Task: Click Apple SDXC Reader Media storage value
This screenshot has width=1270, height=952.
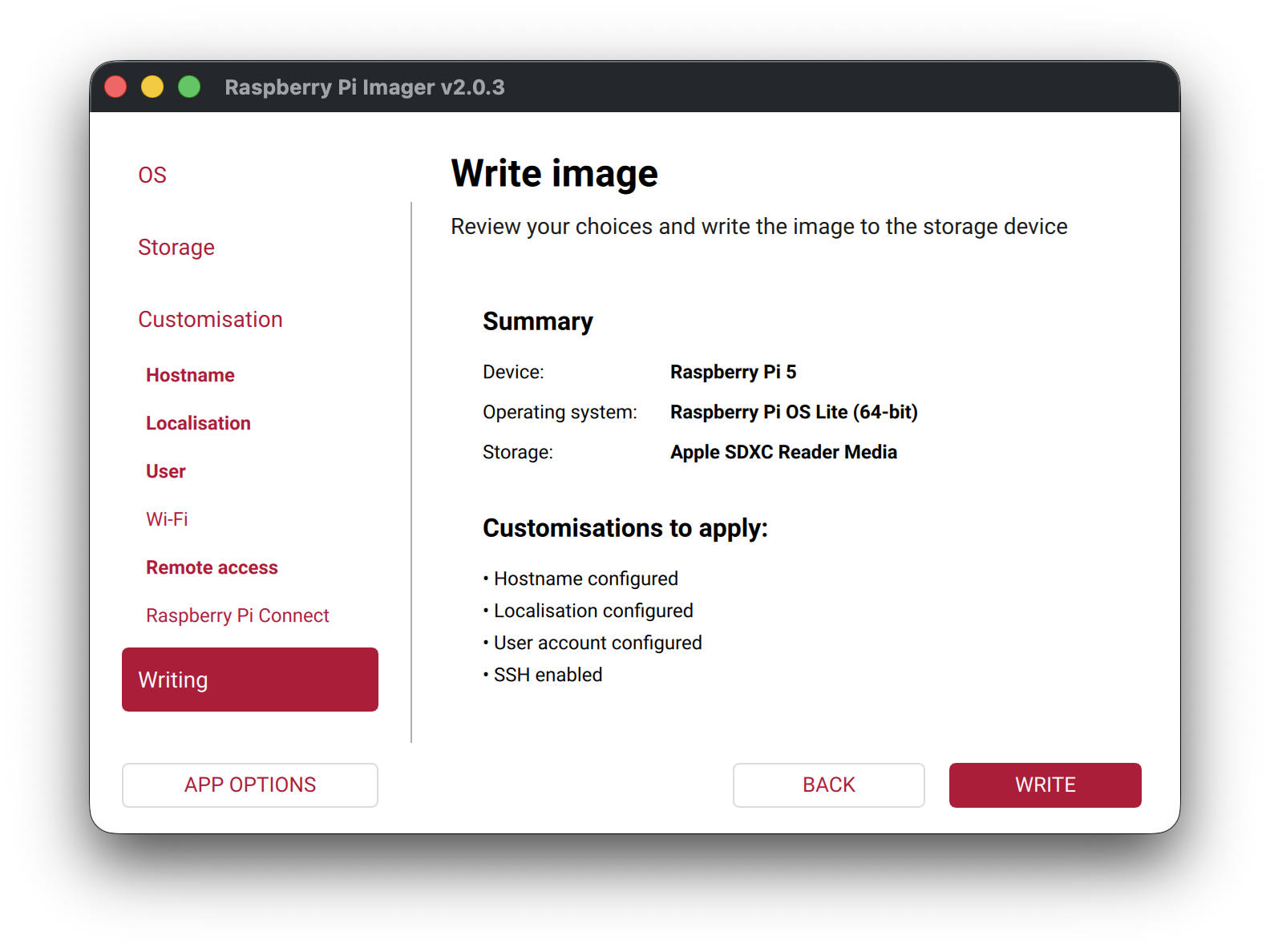Action: (783, 452)
